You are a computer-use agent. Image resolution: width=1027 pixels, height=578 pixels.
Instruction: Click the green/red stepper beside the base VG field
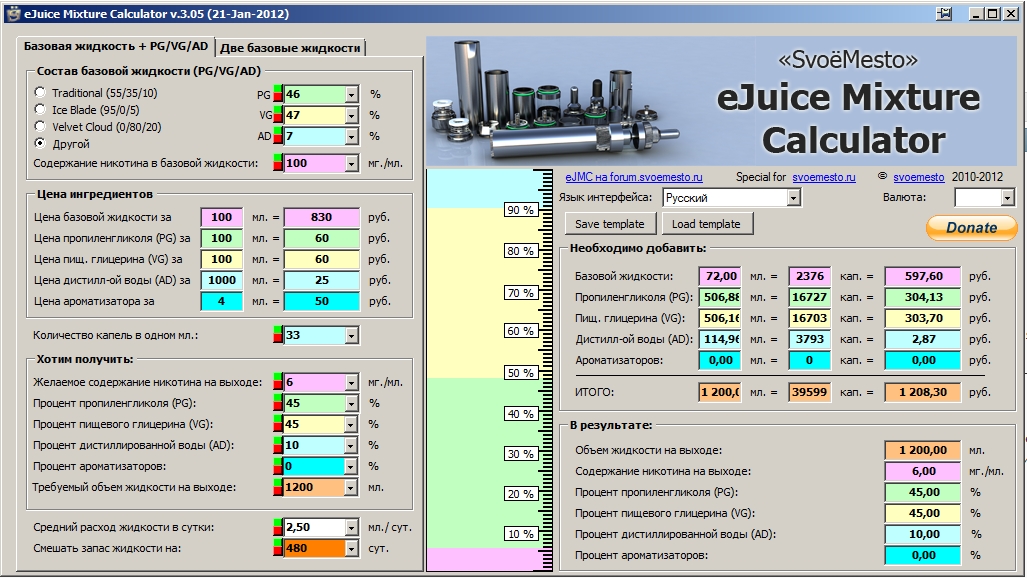click(x=278, y=115)
